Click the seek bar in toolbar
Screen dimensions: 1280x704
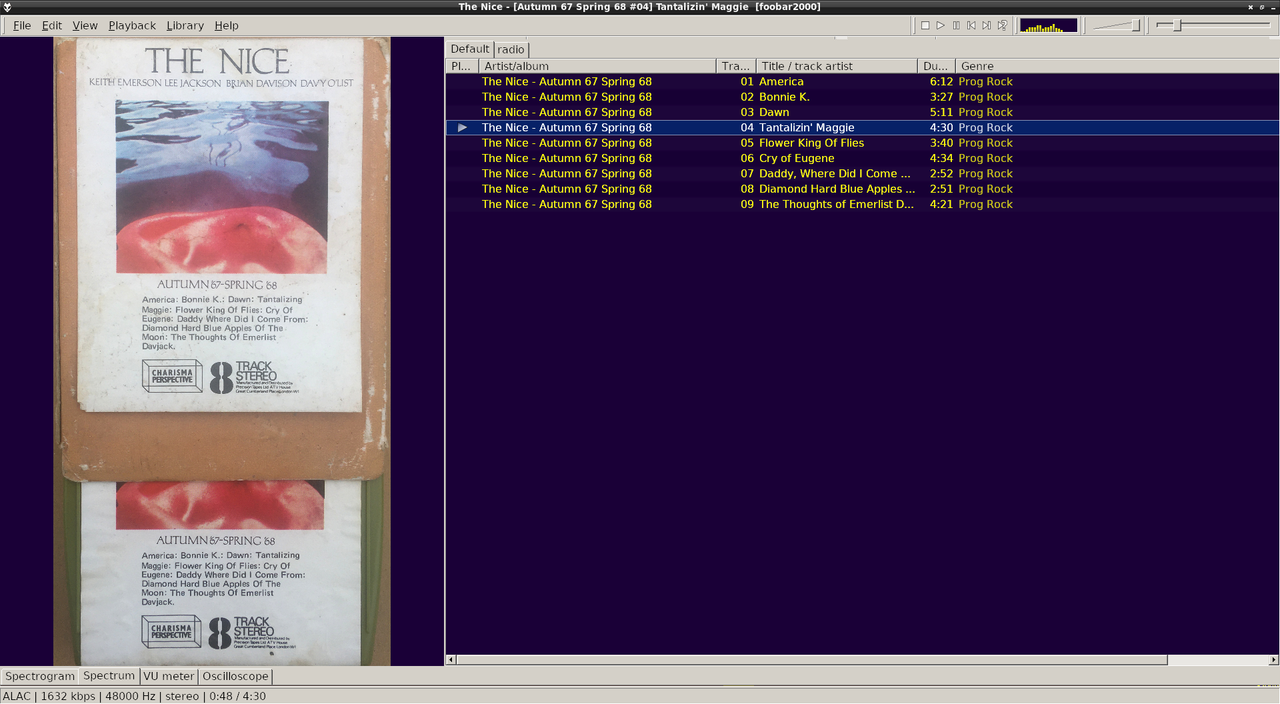coord(1214,25)
